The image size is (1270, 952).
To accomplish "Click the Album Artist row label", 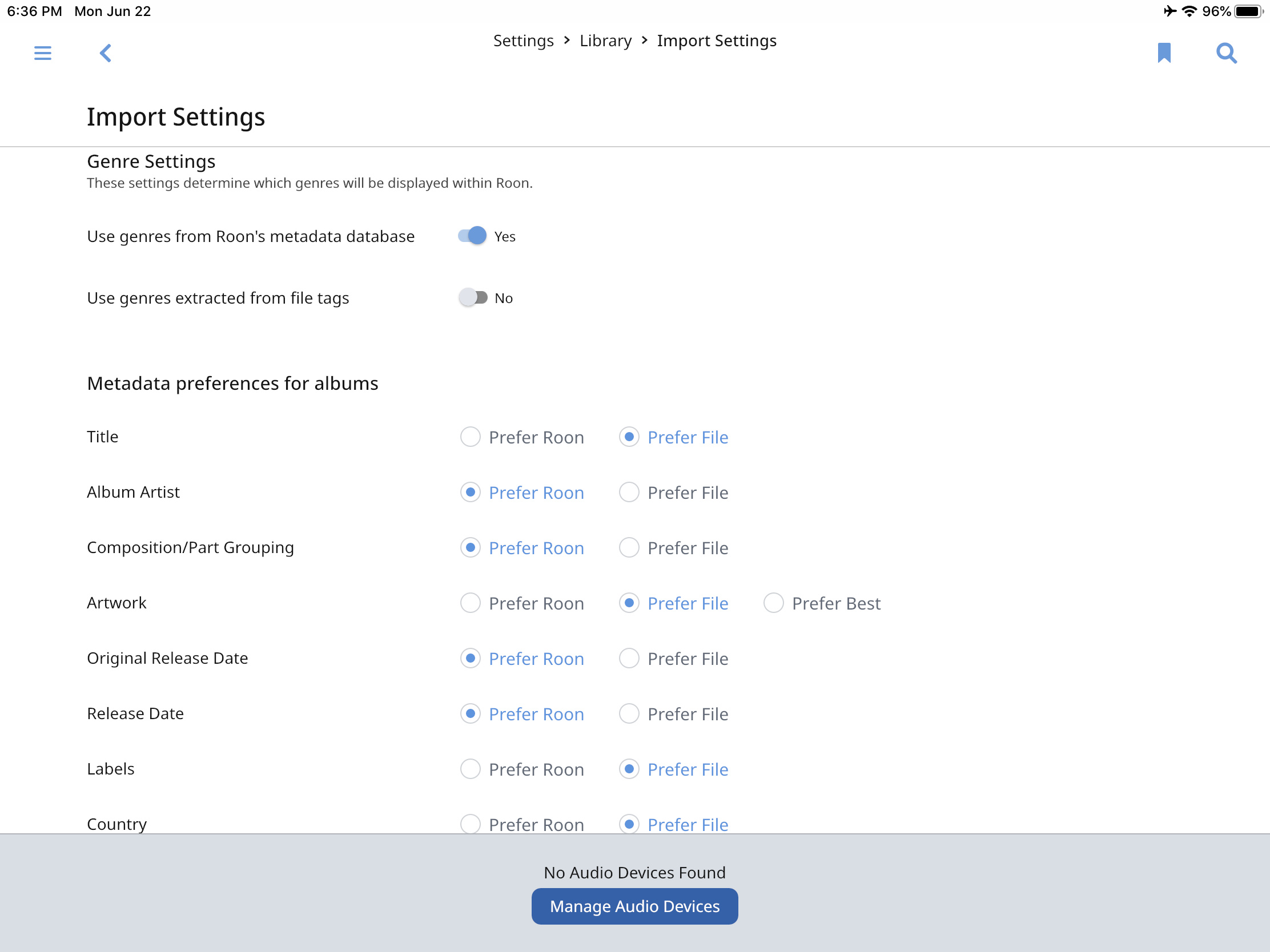I will pos(133,492).
